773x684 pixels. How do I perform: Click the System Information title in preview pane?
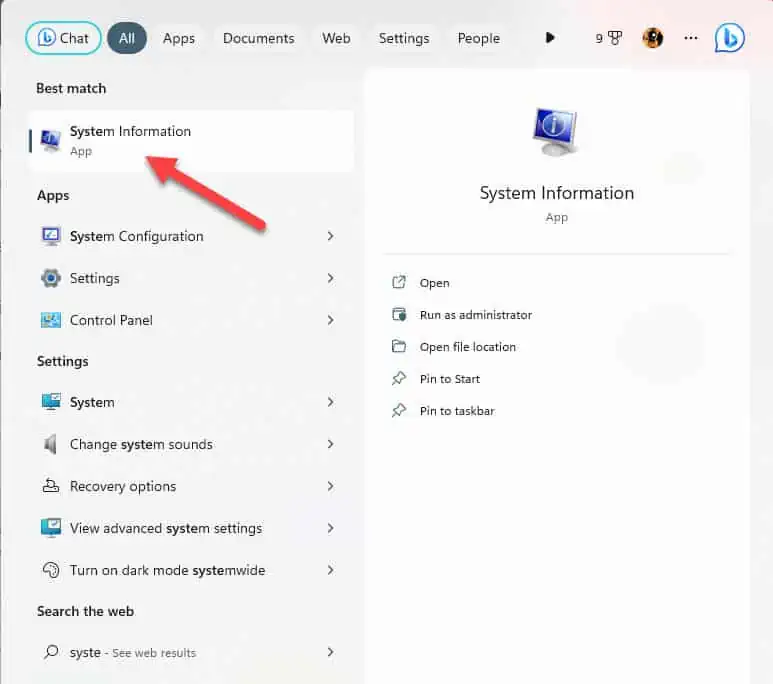click(x=557, y=193)
